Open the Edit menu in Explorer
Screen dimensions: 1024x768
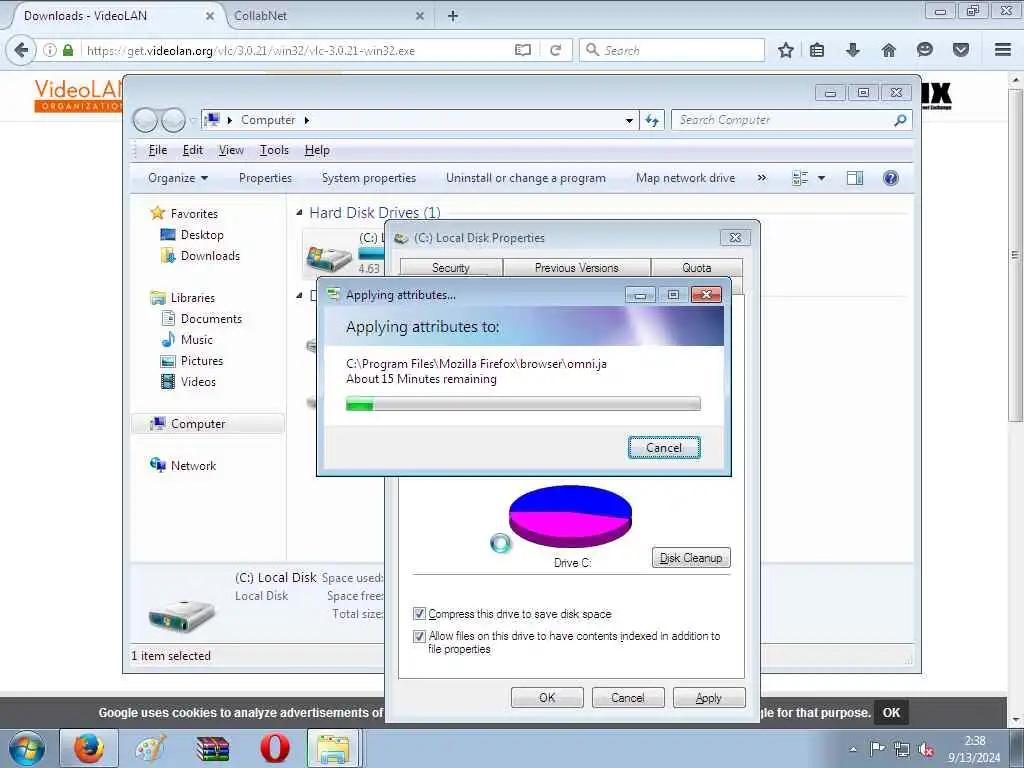click(x=192, y=150)
